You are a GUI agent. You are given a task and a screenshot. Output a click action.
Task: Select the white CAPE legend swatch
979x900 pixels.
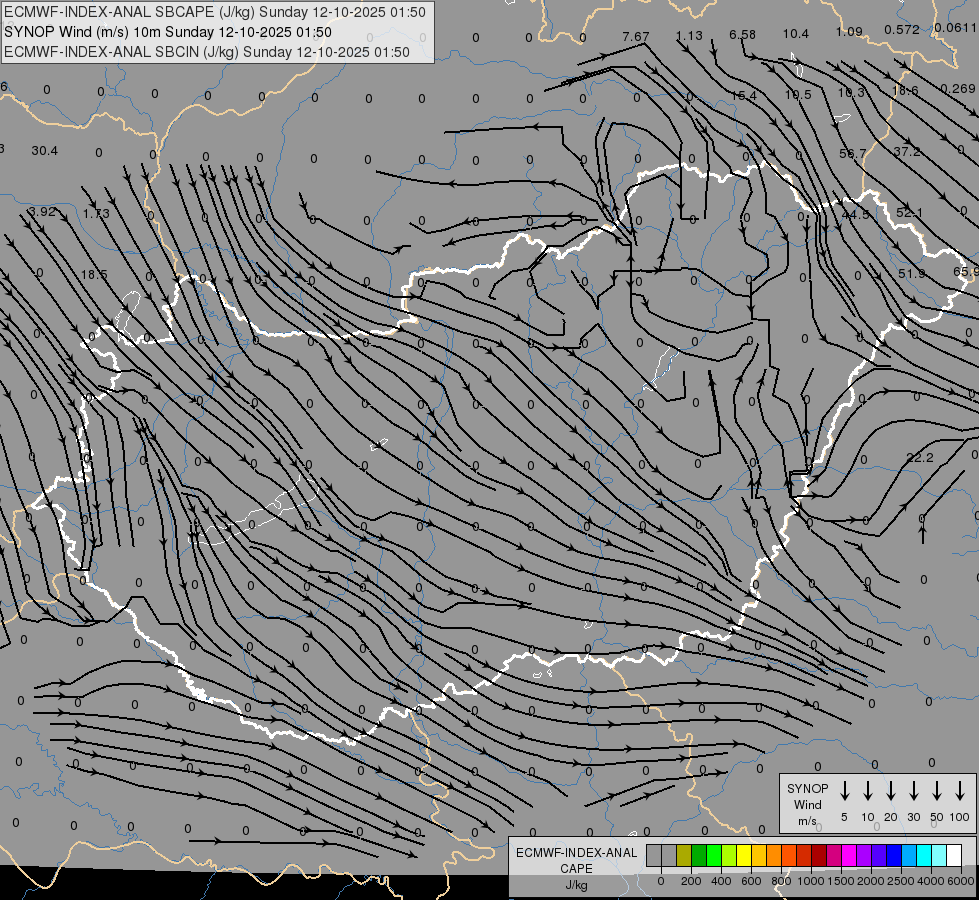954,855
